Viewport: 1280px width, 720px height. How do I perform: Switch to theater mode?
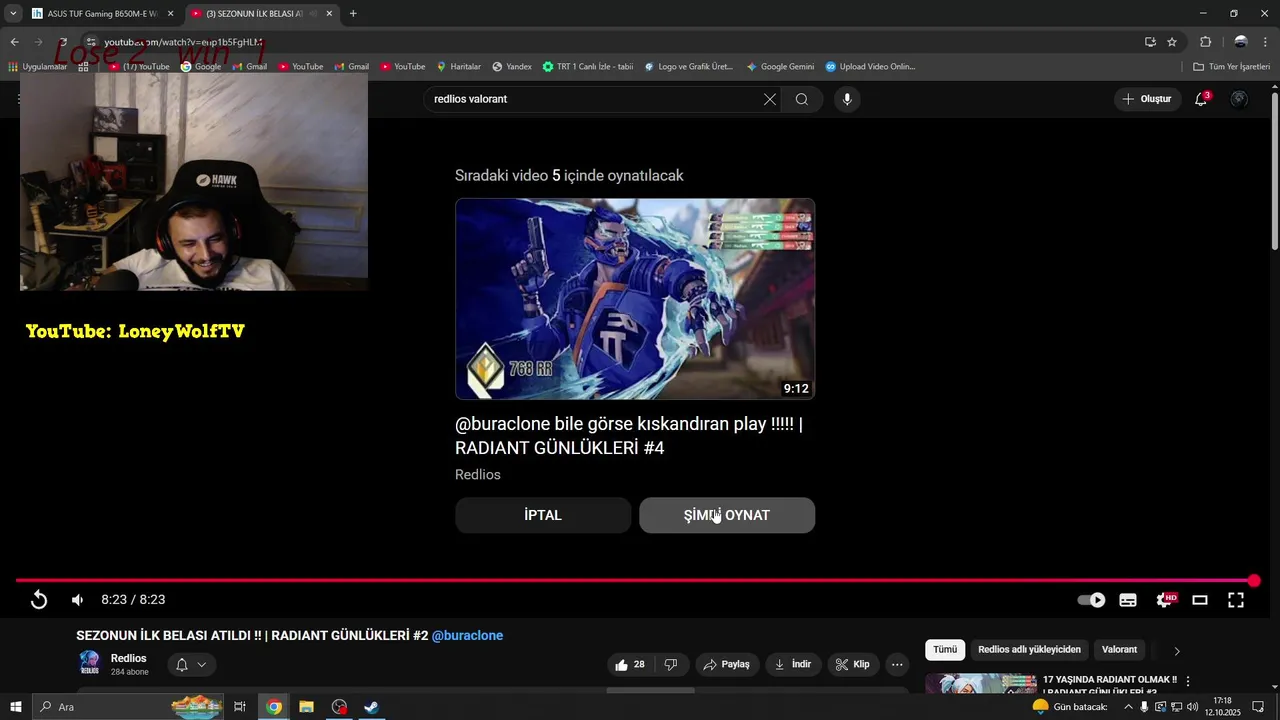1200,600
